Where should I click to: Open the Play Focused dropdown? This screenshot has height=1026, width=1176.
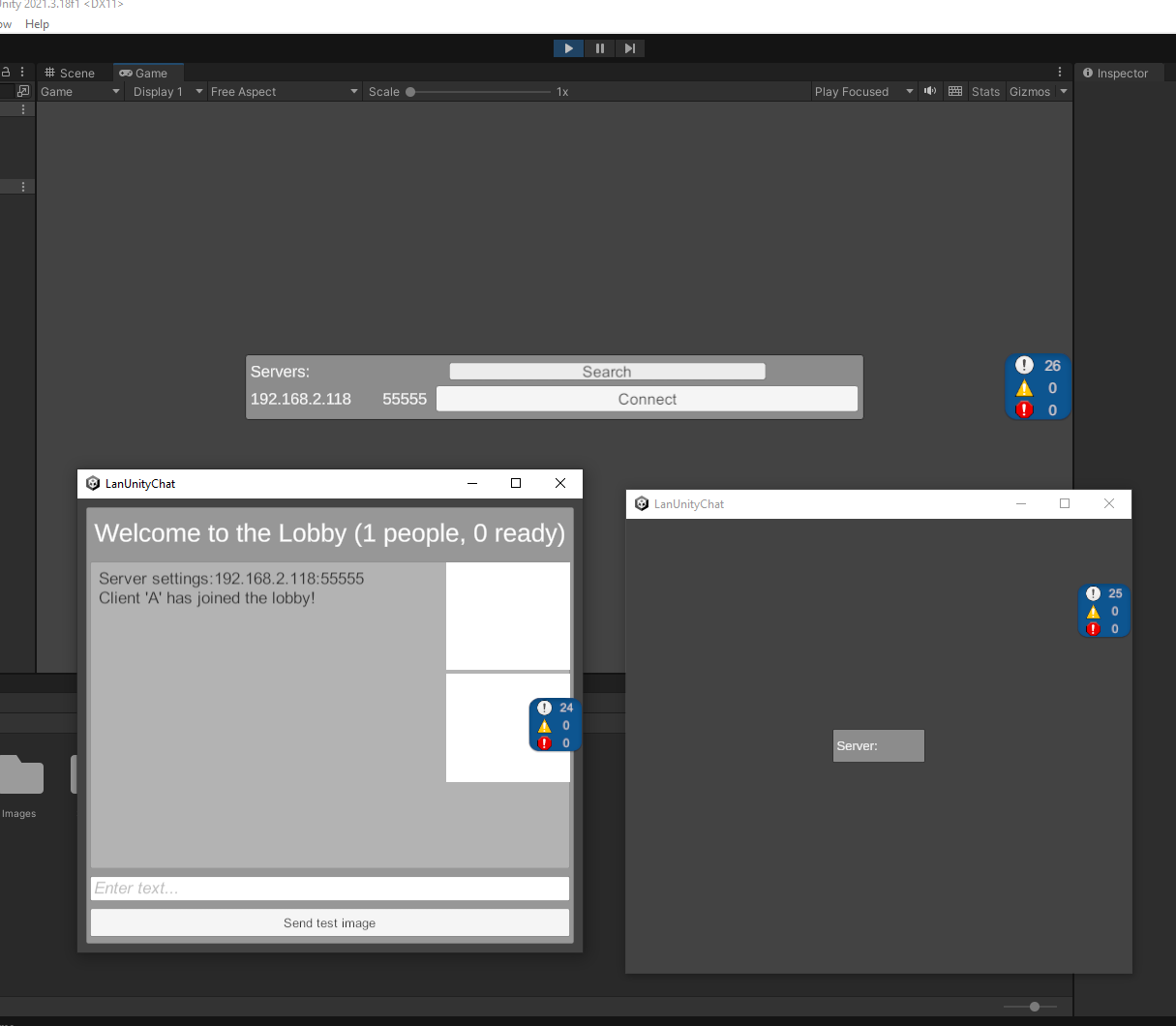click(x=863, y=92)
